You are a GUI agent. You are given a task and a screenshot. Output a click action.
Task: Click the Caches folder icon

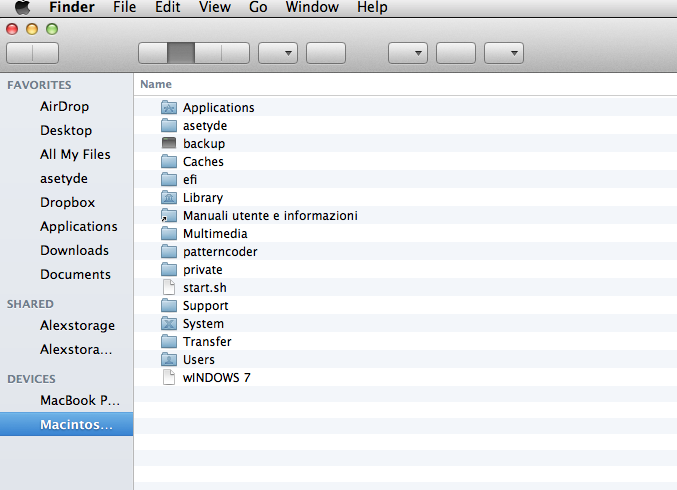[169, 161]
